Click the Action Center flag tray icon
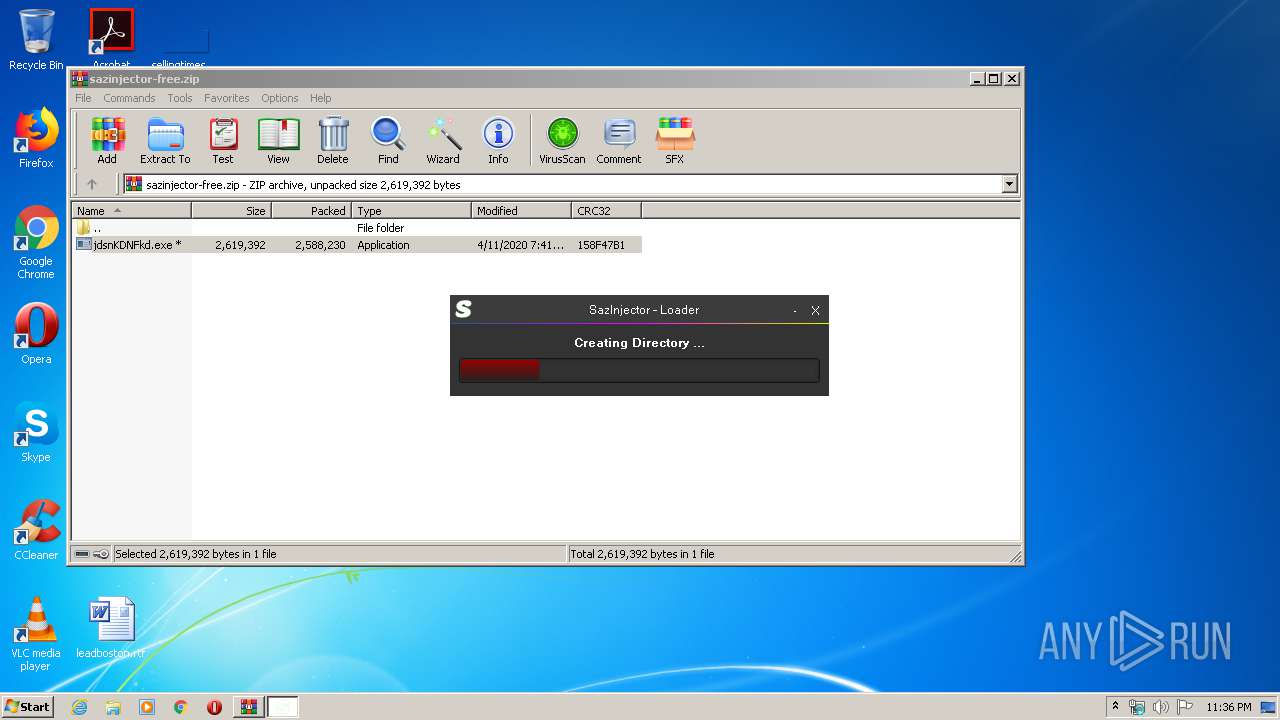 click(1183, 707)
